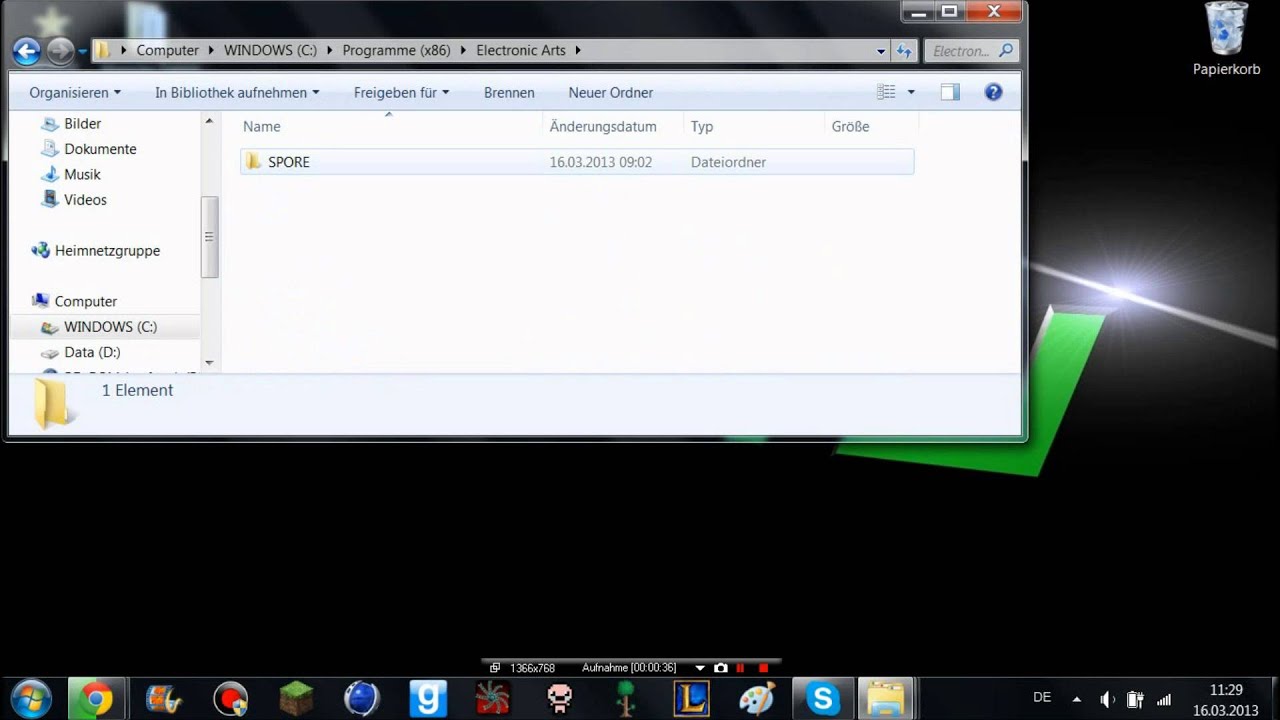Click WINDOWS (C:) in address bar

270,50
